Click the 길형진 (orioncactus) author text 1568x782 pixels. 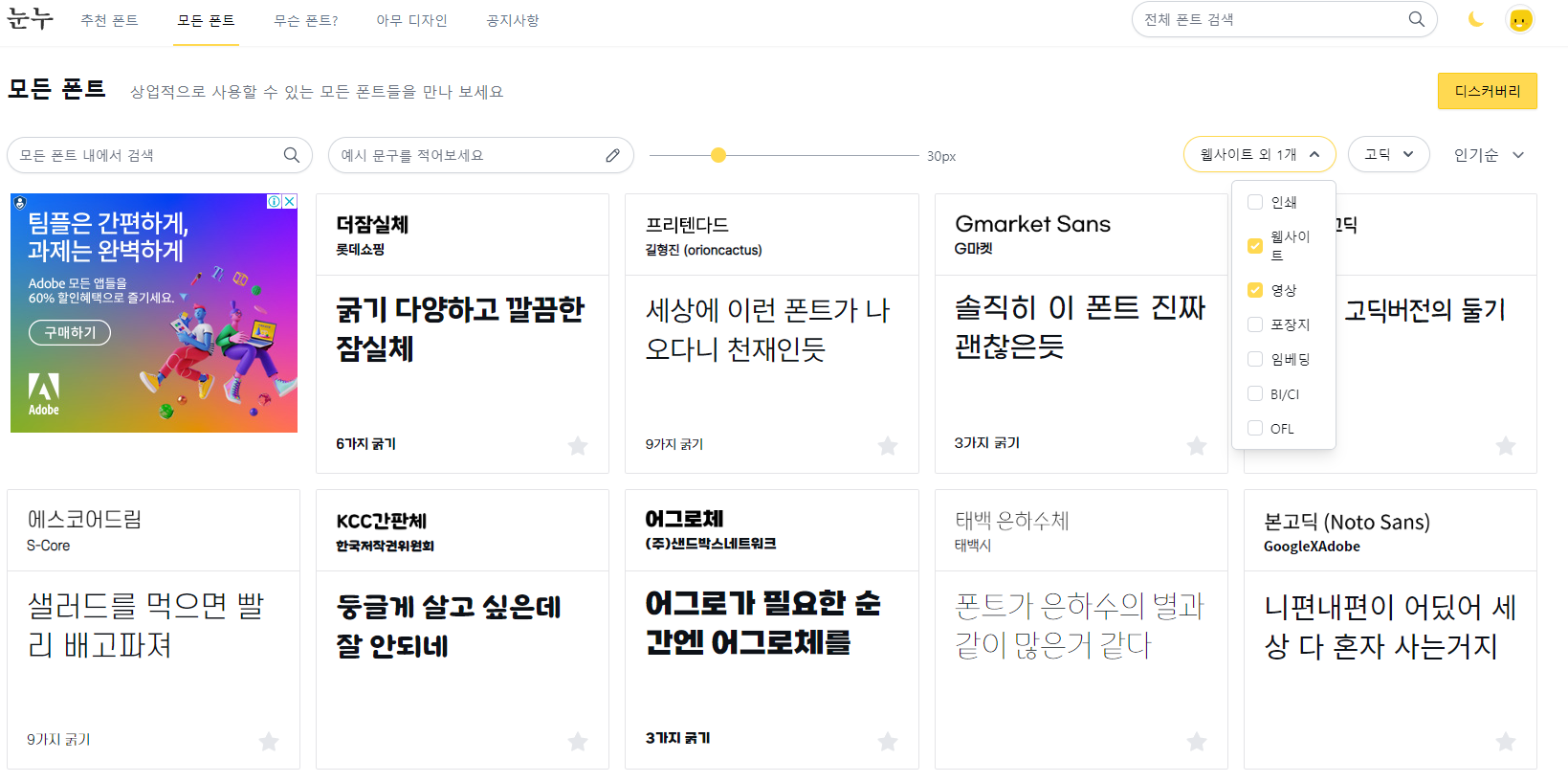703,250
